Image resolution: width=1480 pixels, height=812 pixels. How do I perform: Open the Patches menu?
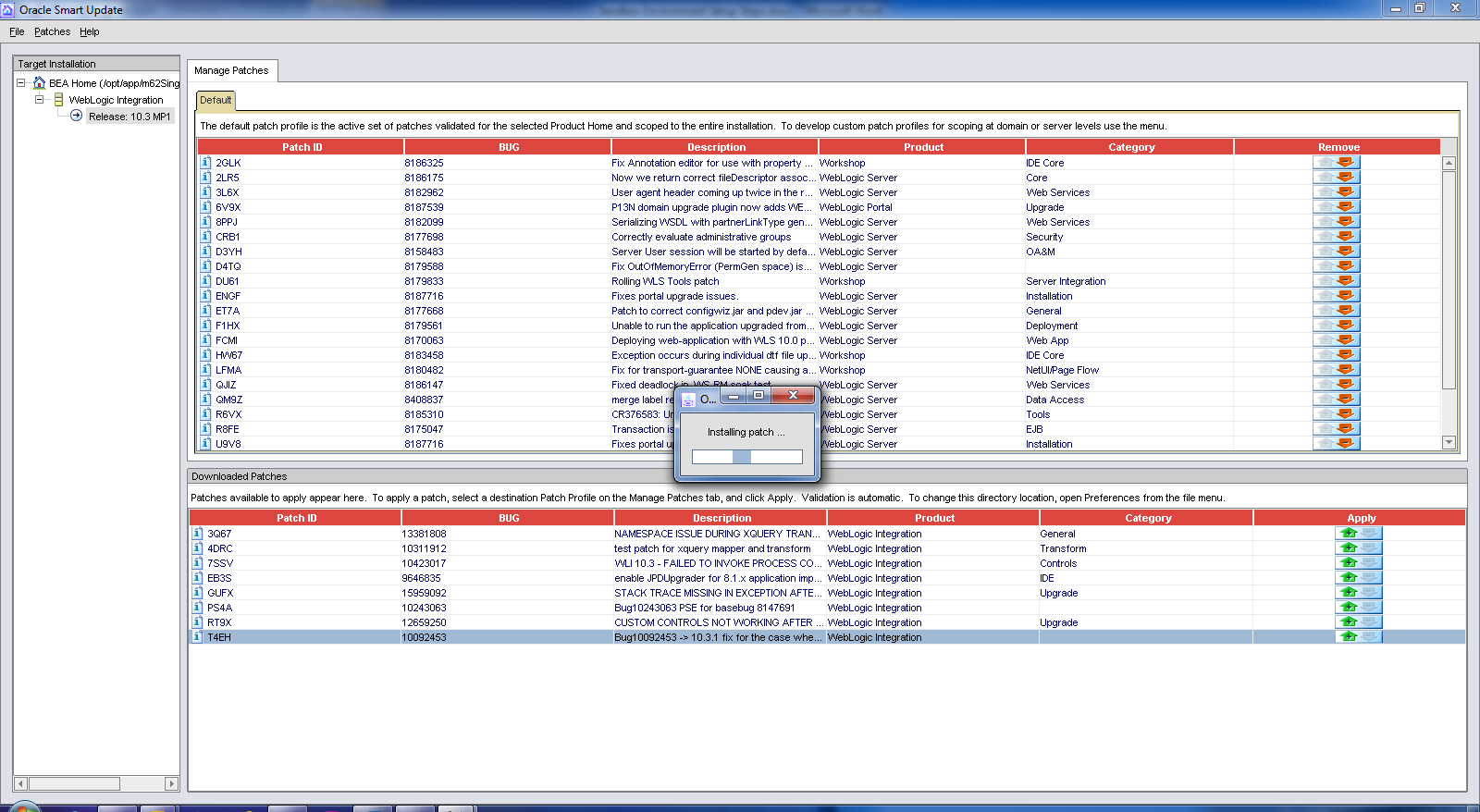tap(52, 31)
